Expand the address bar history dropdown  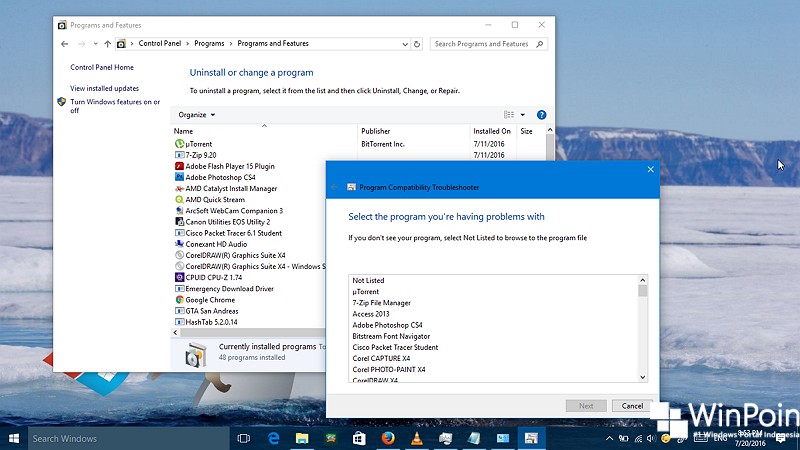pos(404,44)
